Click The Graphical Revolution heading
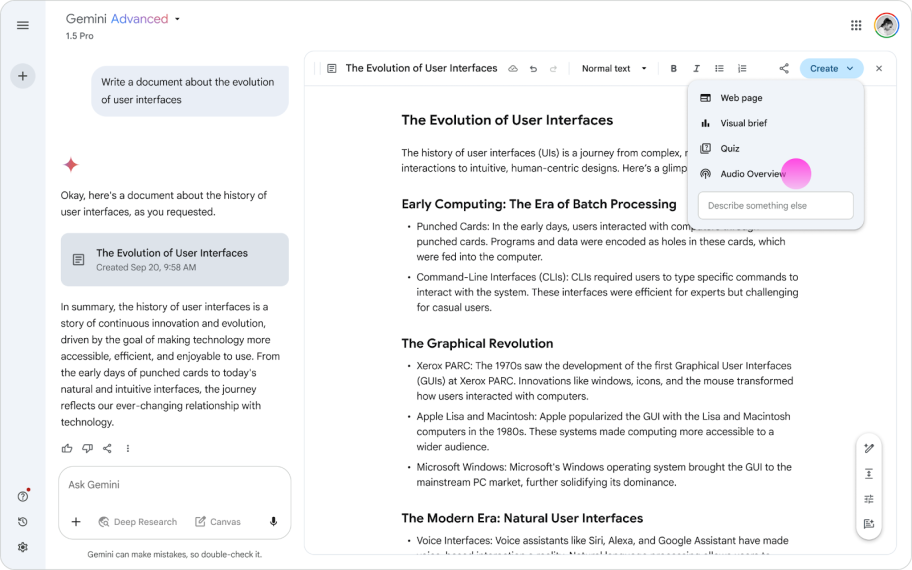Screen dimensions: 912x570 pos(477,344)
